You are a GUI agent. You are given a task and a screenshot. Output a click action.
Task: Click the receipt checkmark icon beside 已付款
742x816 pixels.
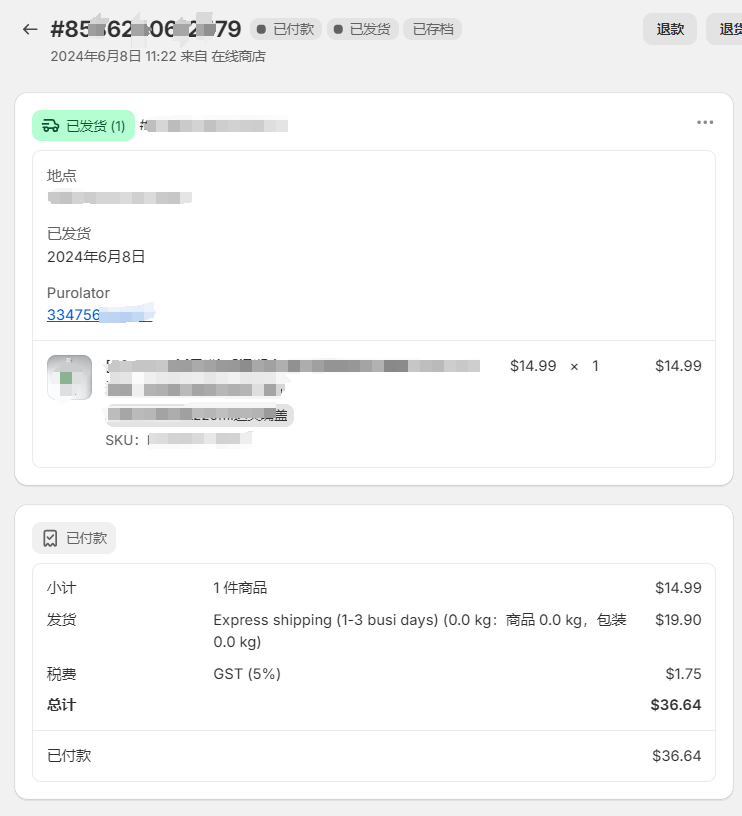(x=50, y=538)
